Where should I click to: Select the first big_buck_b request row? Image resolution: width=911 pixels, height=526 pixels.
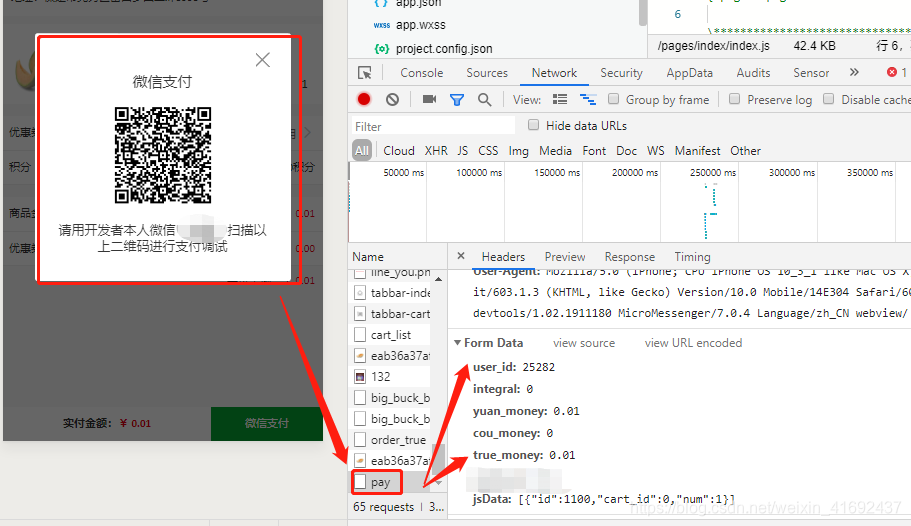[x=390, y=398]
